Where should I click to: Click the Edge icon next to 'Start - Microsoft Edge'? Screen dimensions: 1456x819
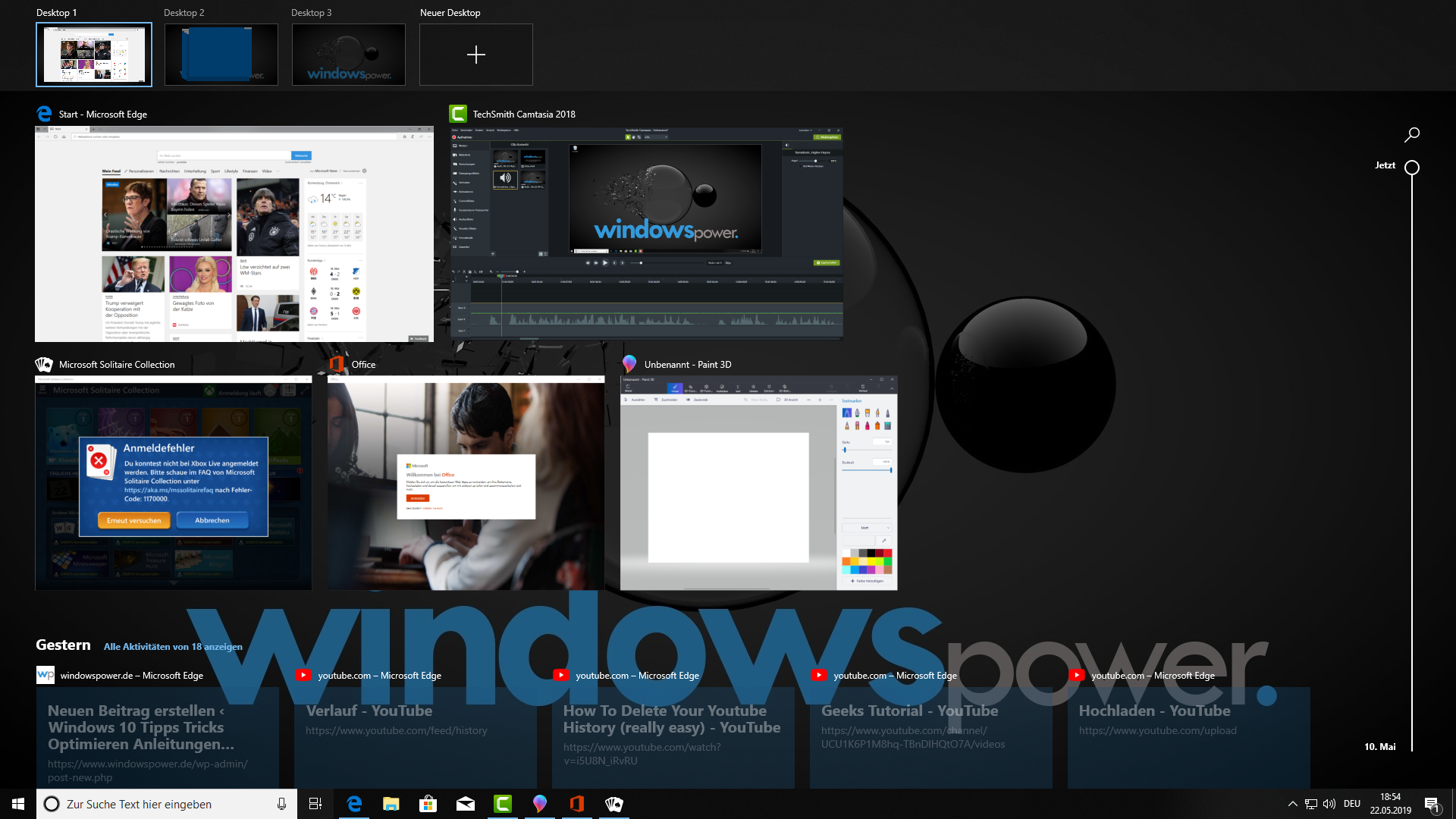pos(45,114)
